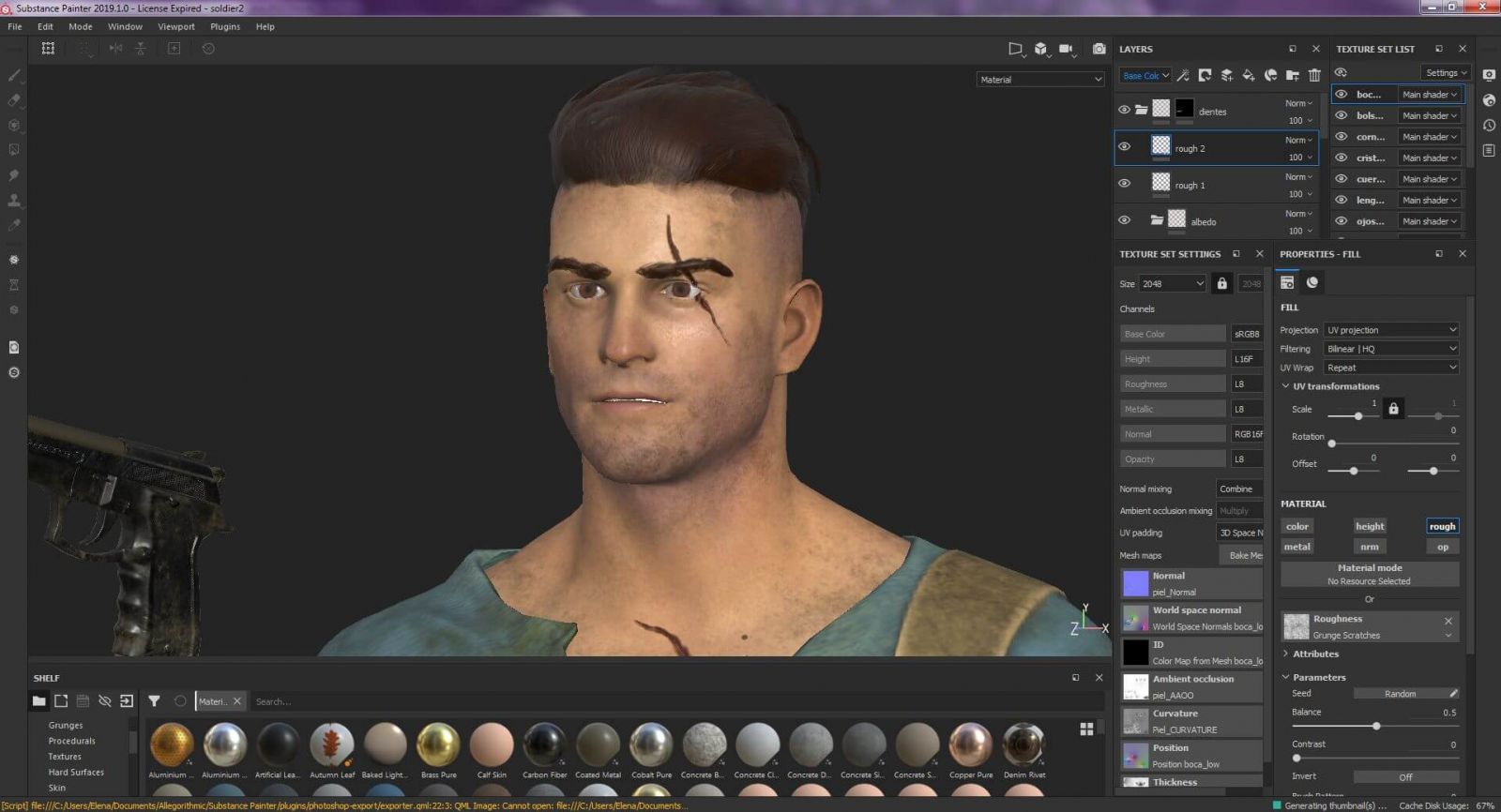Take a viewport screenshot with camera icon

(1099, 49)
